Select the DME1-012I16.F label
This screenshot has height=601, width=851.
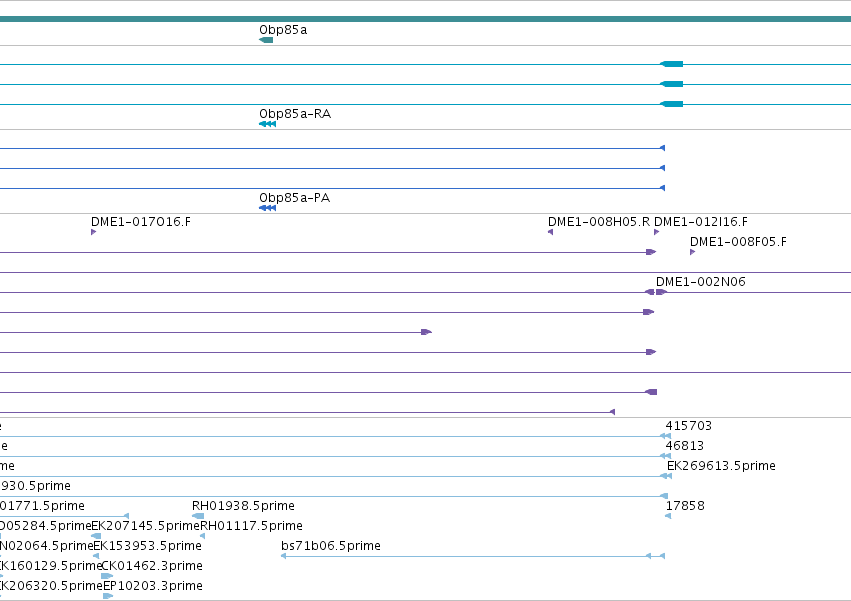(701, 222)
